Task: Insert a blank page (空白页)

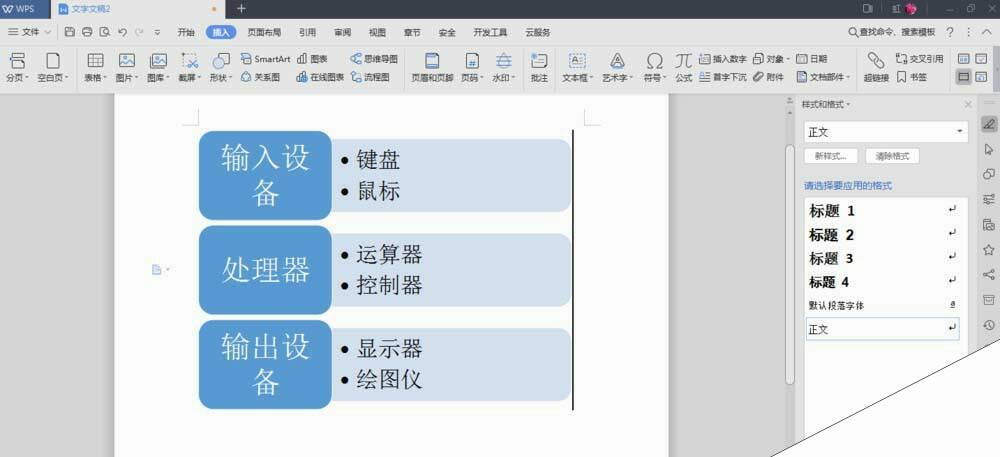Action: pyautogui.click(x=52, y=68)
